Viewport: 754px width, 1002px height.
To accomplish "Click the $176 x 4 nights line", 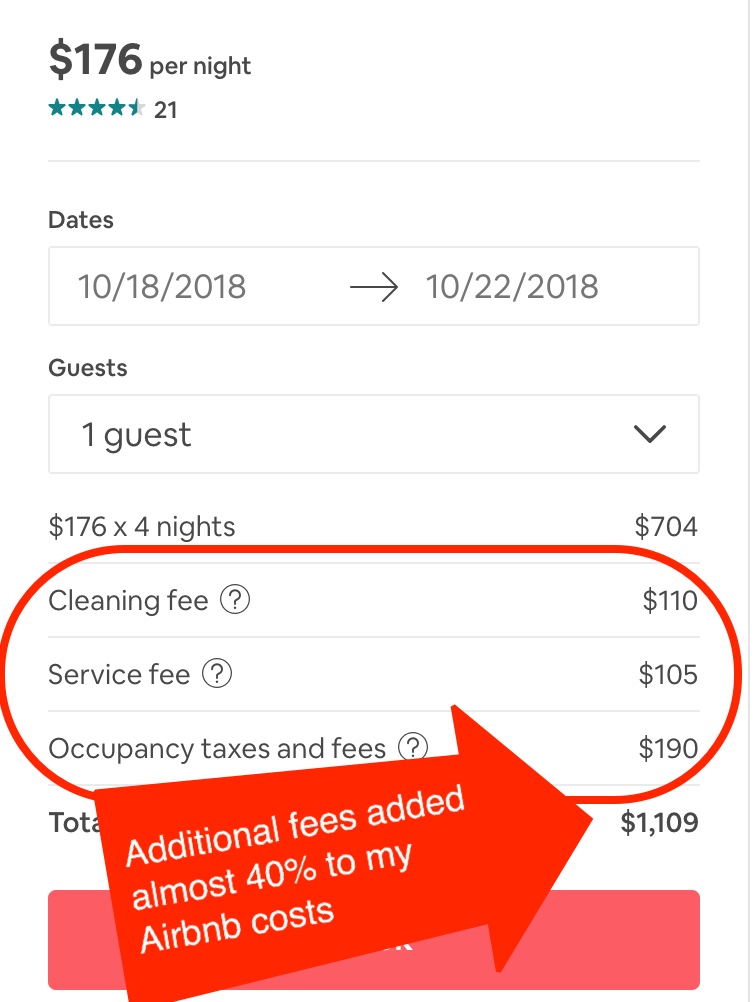I will tap(142, 527).
